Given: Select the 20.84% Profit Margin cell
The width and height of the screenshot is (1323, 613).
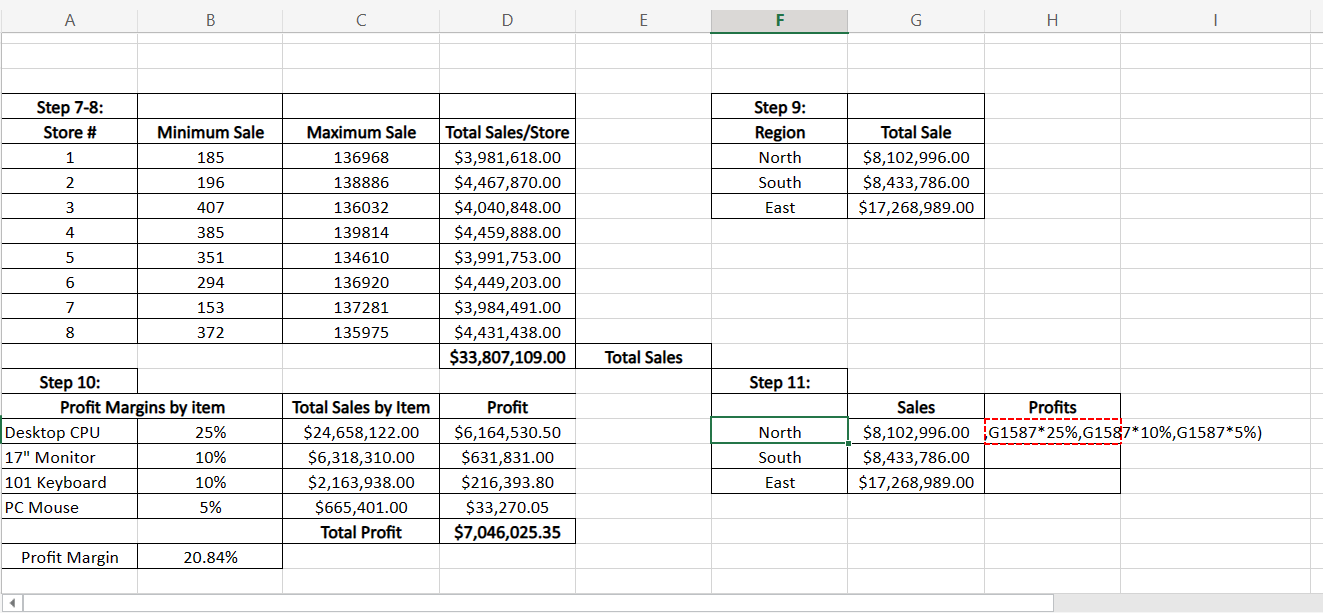Looking at the screenshot, I should coord(210,557).
